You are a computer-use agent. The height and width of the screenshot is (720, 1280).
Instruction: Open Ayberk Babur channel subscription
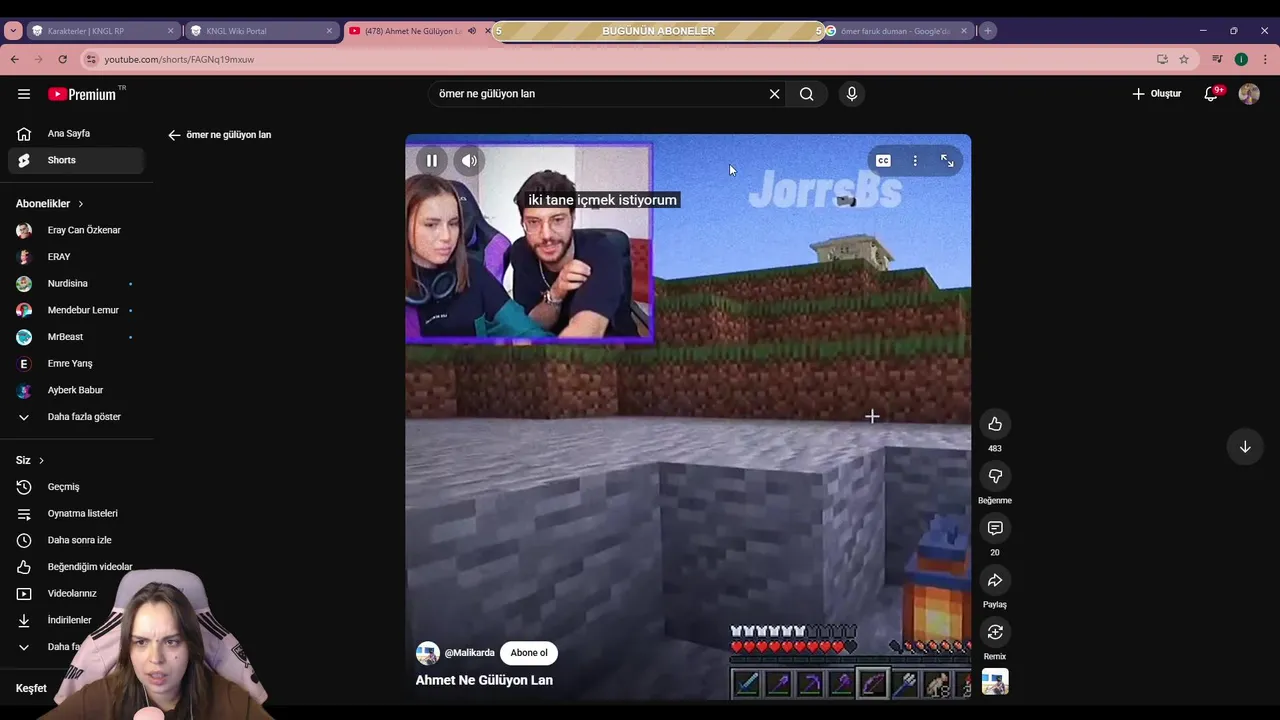point(76,390)
